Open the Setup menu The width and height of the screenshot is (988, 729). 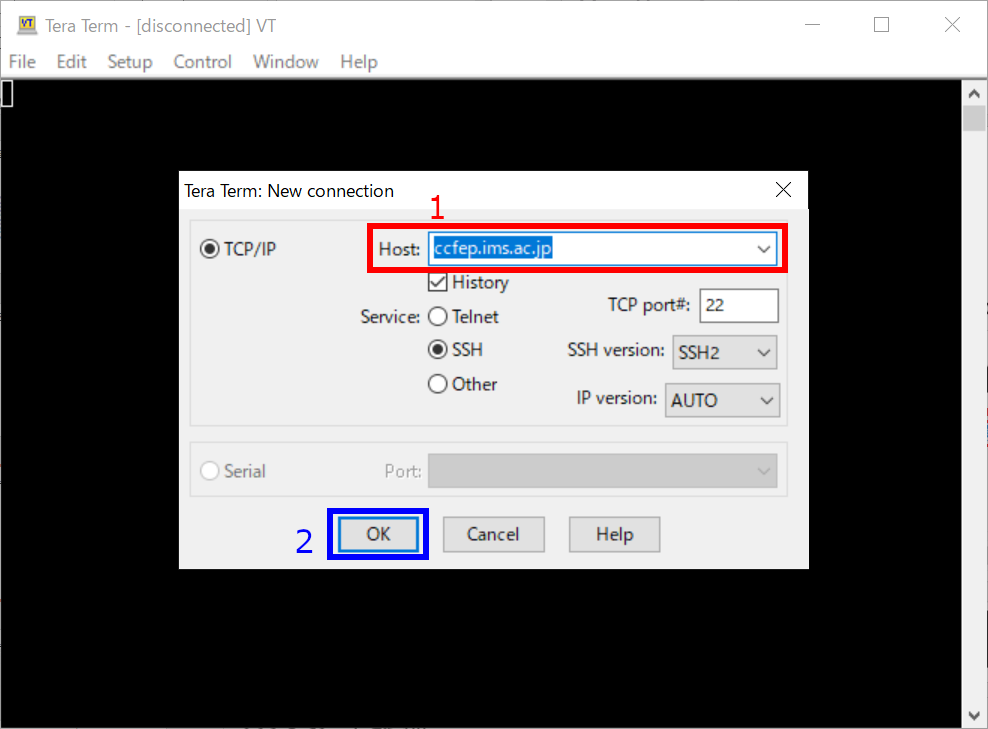point(130,62)
